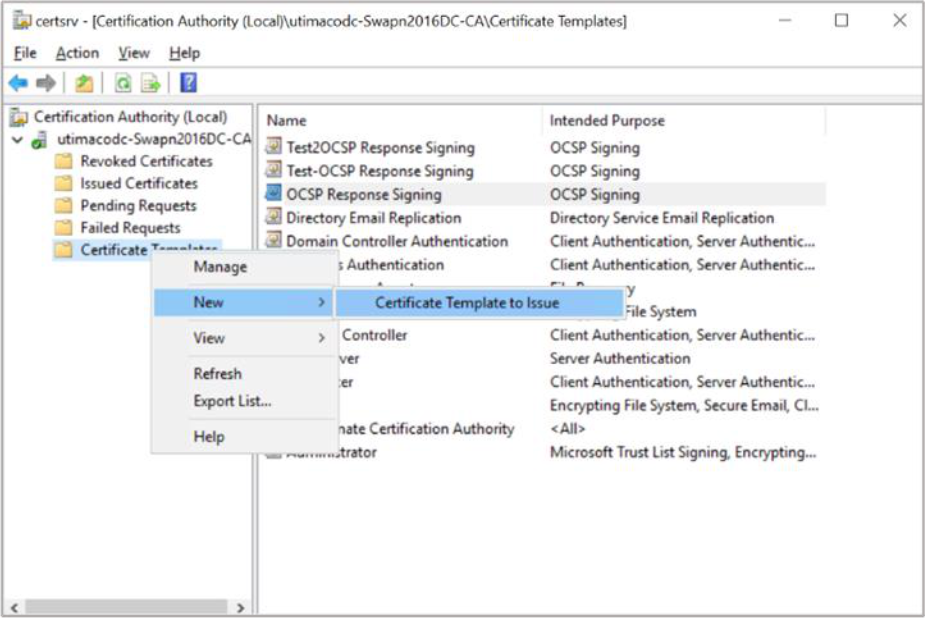Click the Back arrow toolbar icon

[18, 83]
